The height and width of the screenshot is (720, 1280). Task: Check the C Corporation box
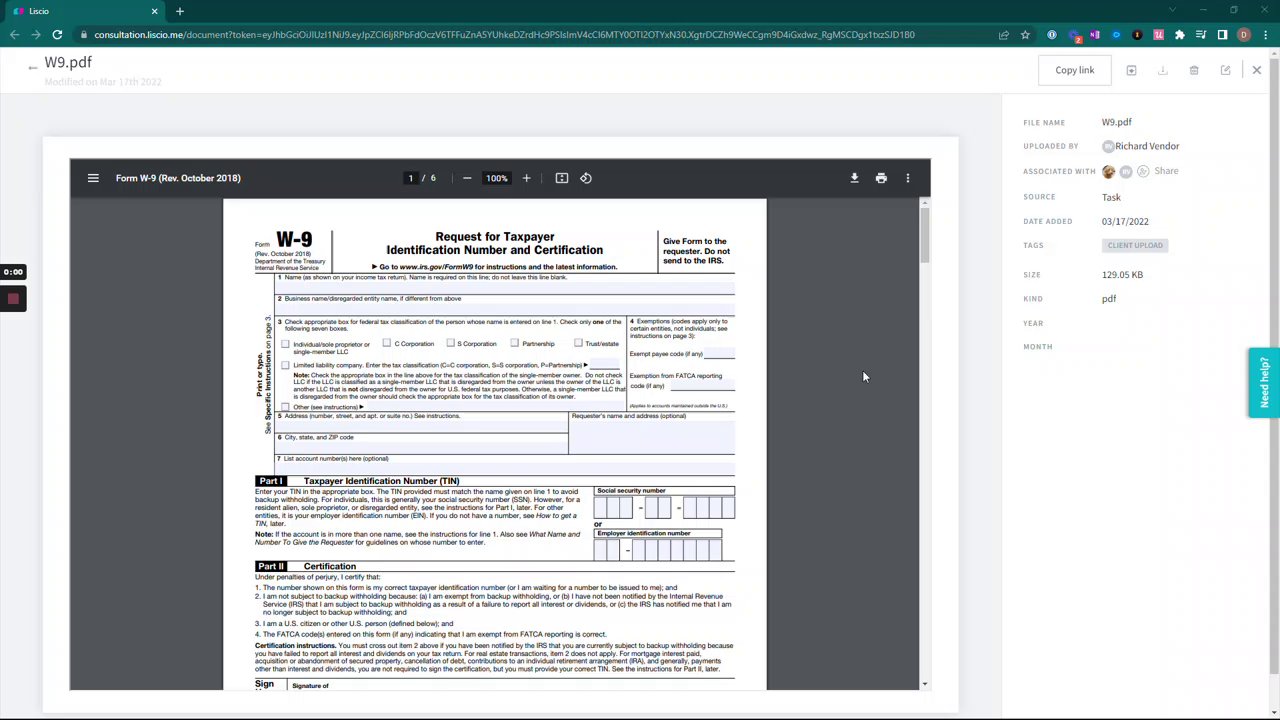[x=386, y=343]
